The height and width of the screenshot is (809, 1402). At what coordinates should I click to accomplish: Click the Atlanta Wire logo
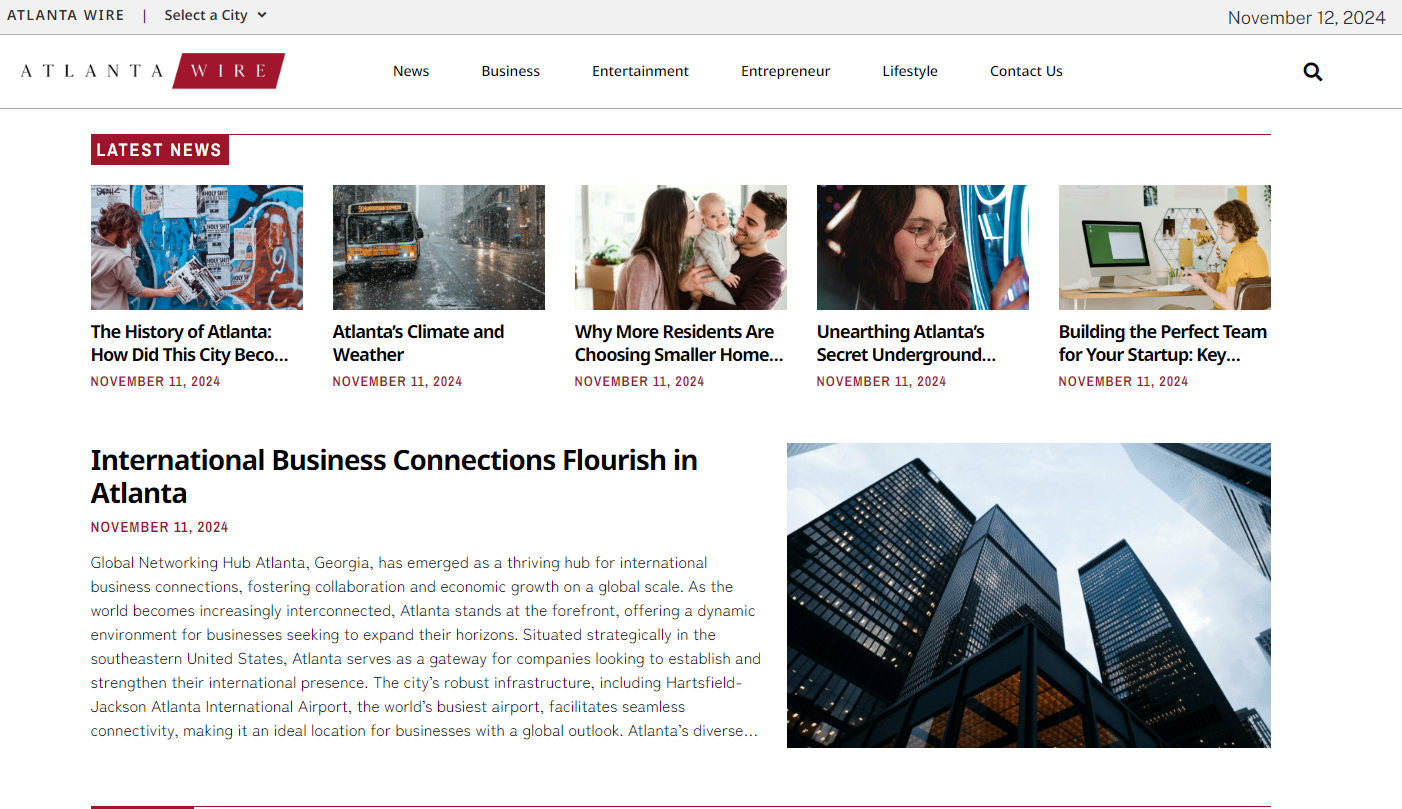point(152,71)
